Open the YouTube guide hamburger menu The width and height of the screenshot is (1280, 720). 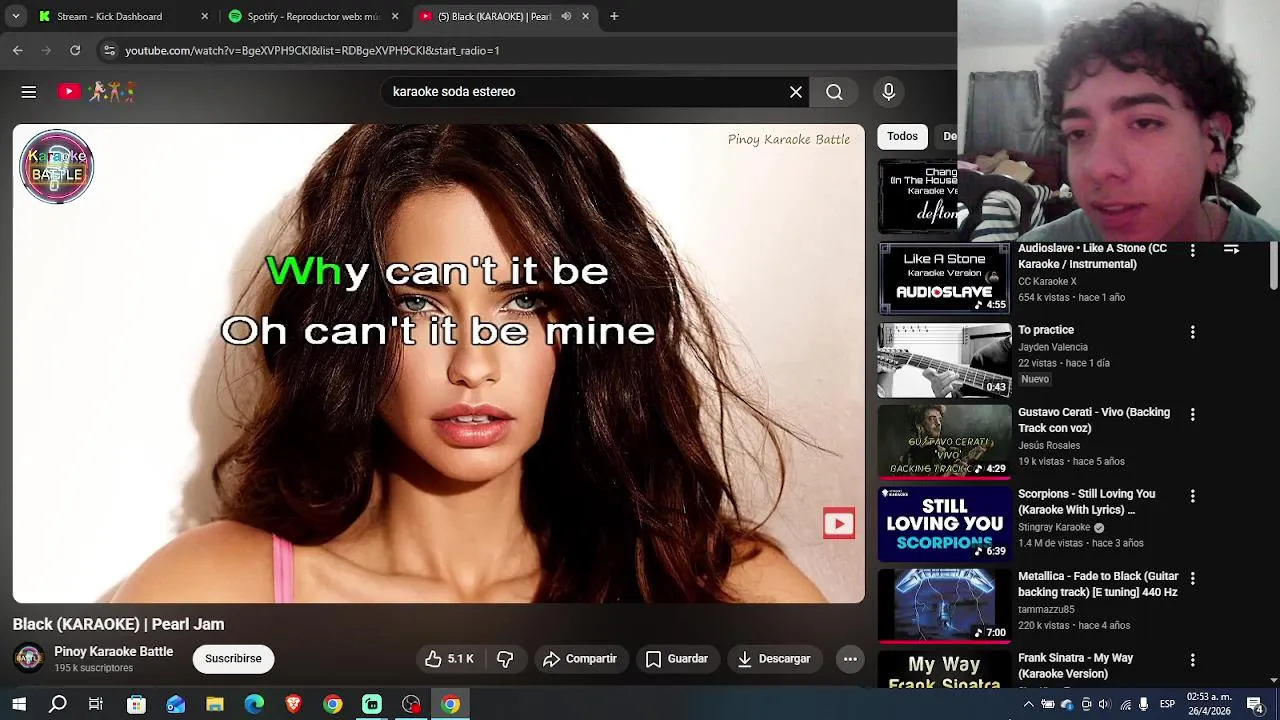pos(29,92)
